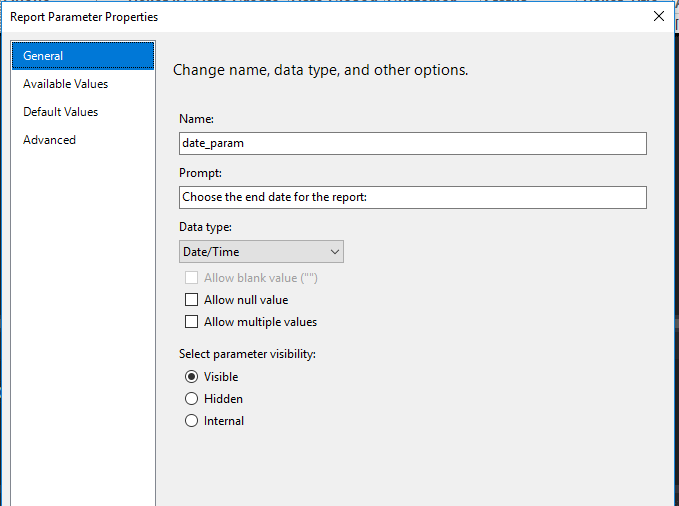Tick the Allow multiple values checkbox
The height and width of the screenshot is (506, 679).
(192, 322)
